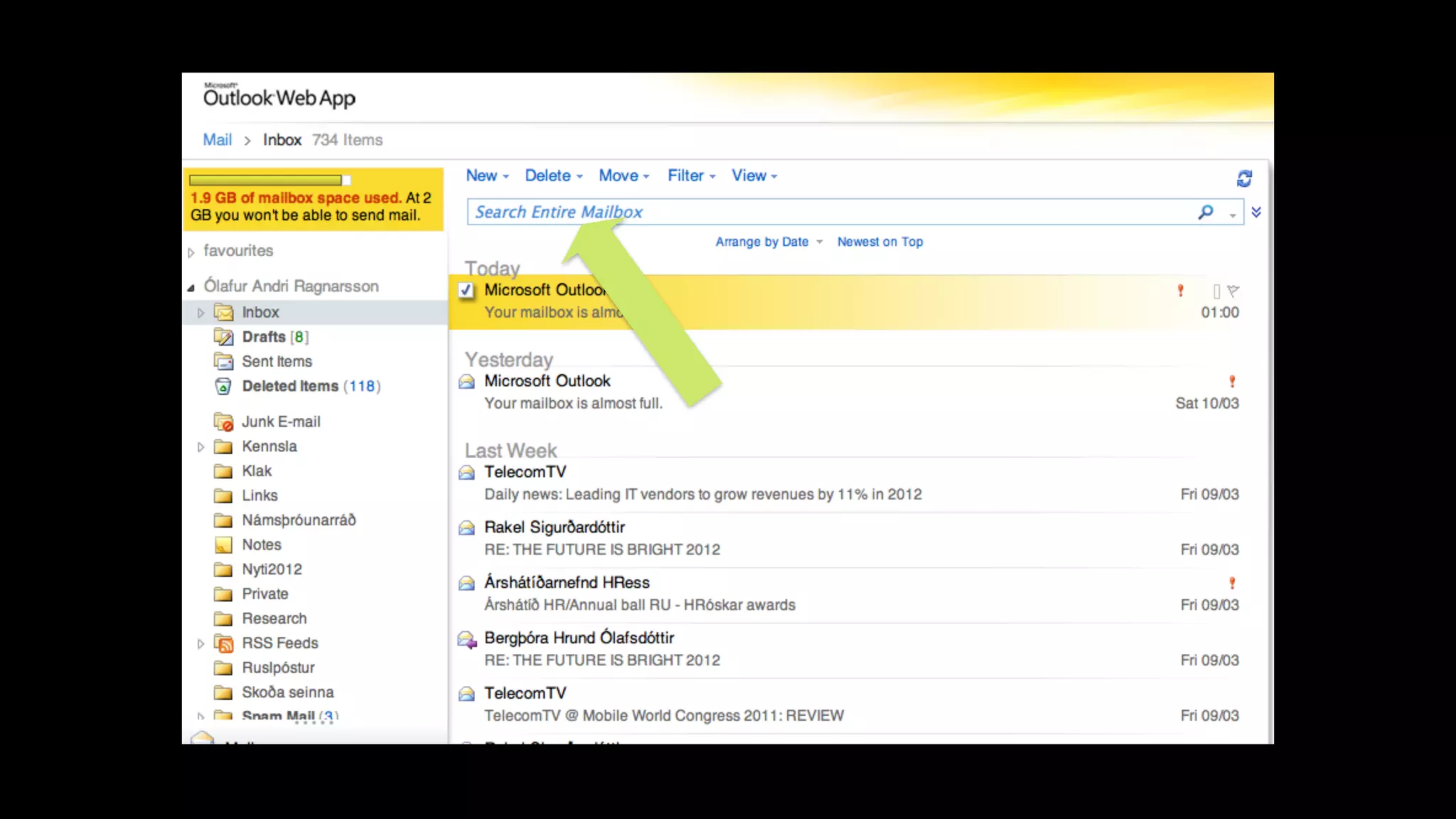Click the search magnifier icon
1456x819 pixels.
(x=1206, y=212)
